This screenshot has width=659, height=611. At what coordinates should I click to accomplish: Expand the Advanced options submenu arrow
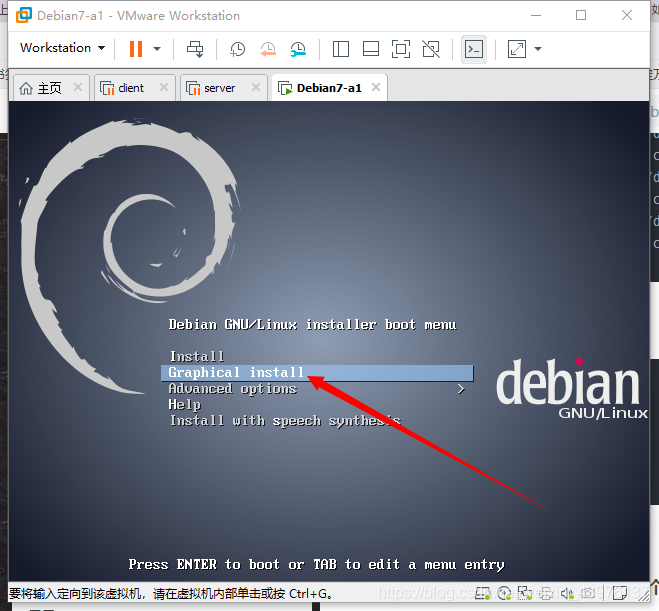click(x=461, y=389)
